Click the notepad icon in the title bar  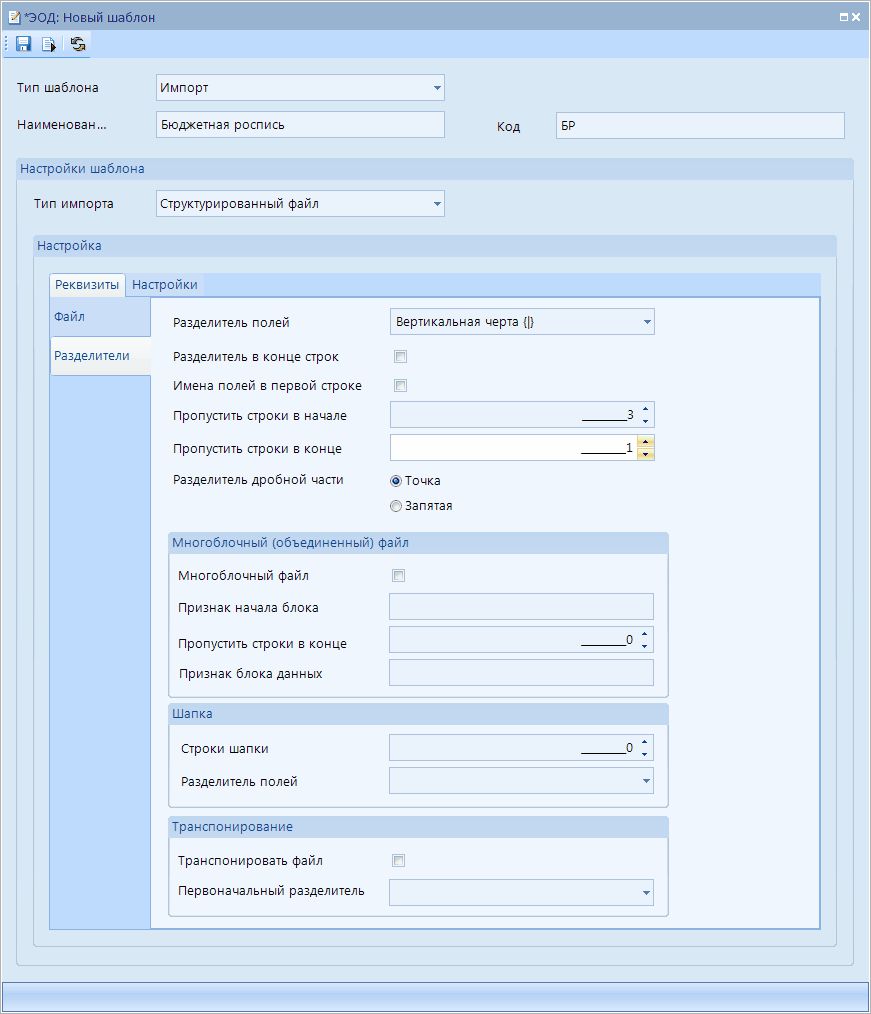(x=14, y=17)
